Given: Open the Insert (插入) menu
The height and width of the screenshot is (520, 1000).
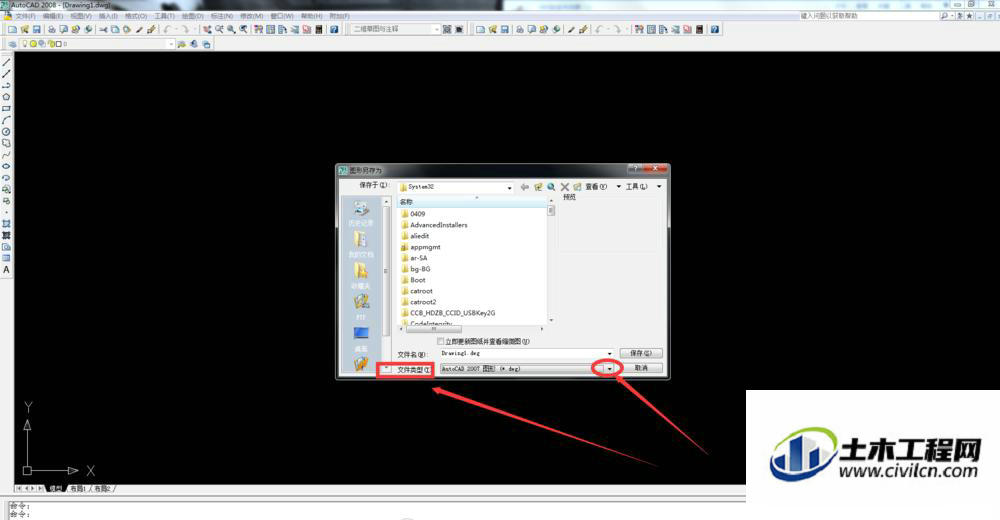Looking at the screenshot, I should (x=108, y=16).
